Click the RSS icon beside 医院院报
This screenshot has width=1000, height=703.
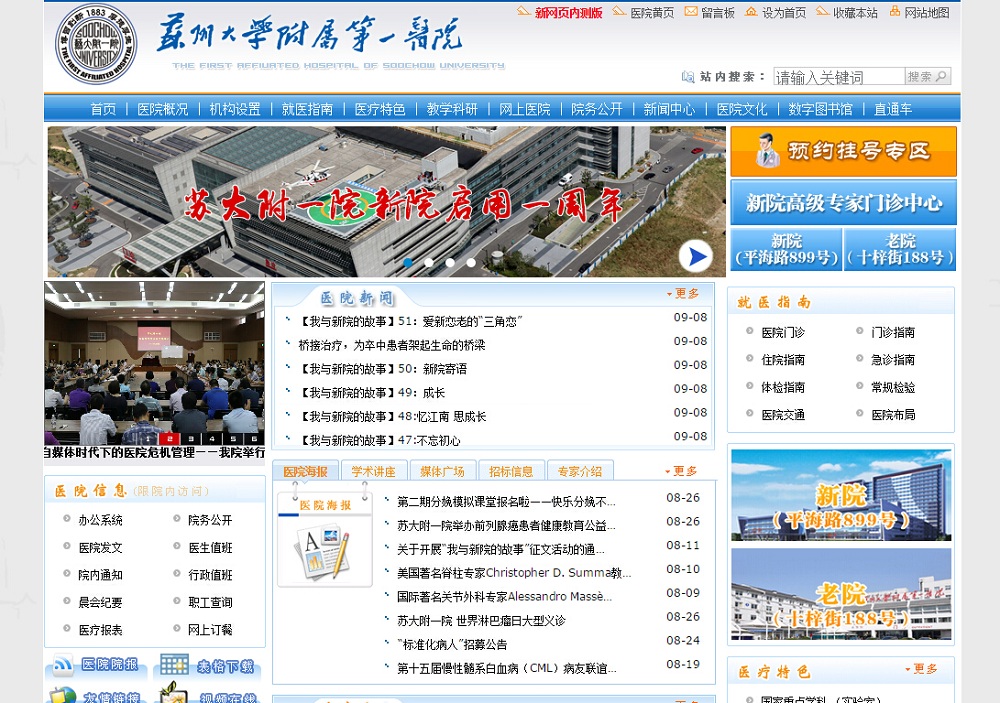pos(62,665)
